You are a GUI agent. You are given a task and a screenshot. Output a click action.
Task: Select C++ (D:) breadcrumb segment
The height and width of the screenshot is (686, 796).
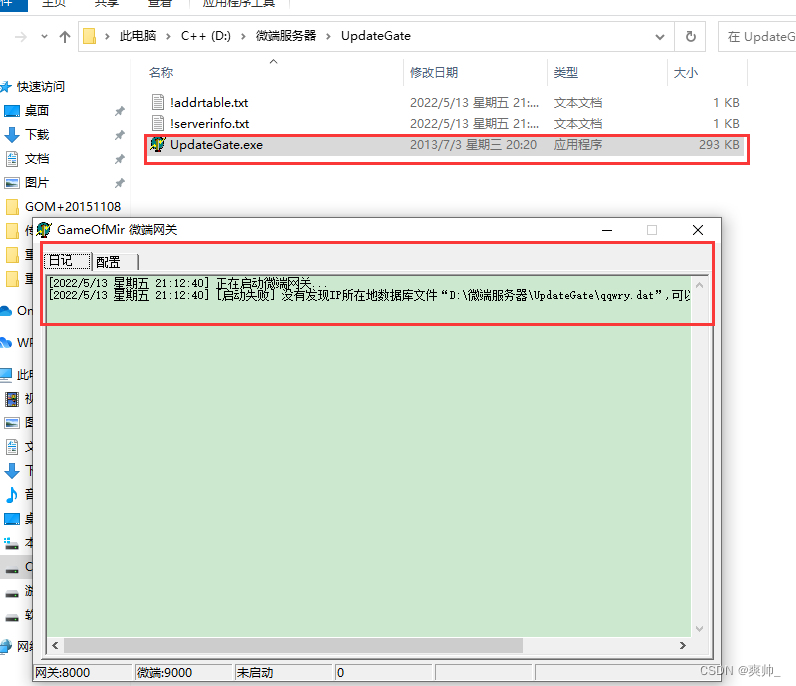click(206, 36)
